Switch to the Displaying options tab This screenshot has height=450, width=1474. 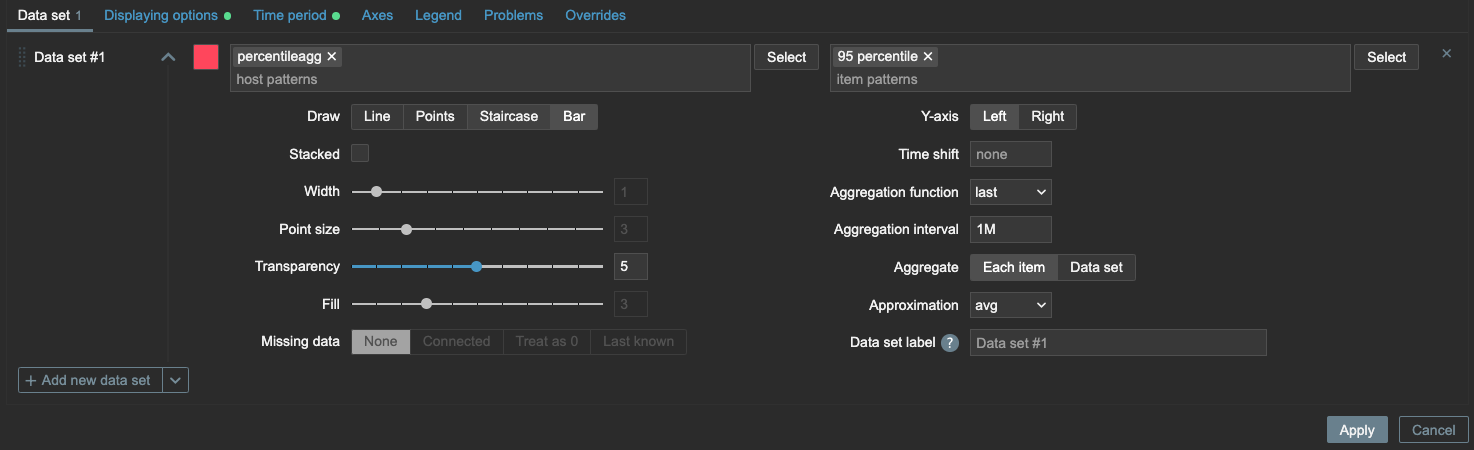[x=161, y=16]
